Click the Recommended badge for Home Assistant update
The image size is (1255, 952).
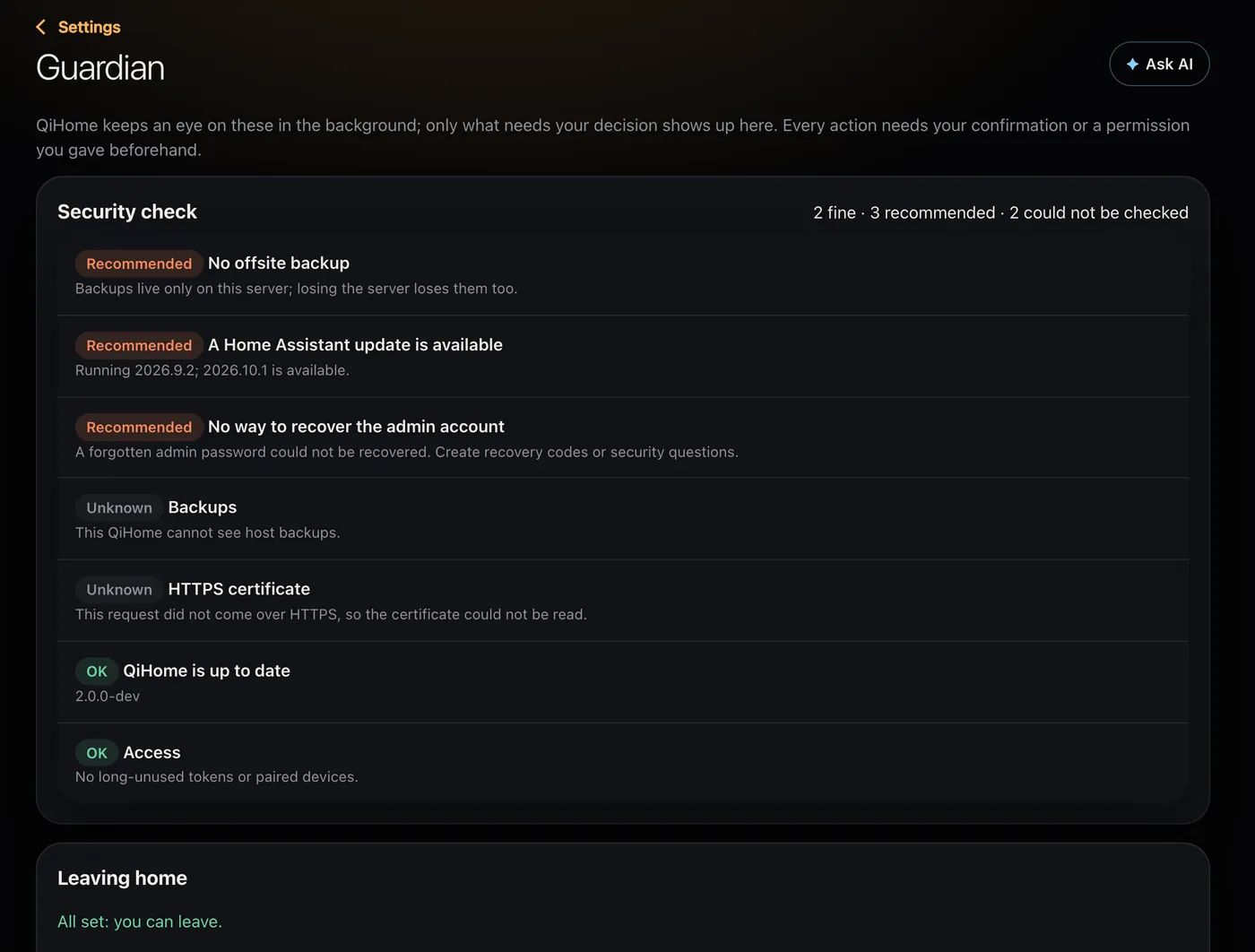coord(139,345)
